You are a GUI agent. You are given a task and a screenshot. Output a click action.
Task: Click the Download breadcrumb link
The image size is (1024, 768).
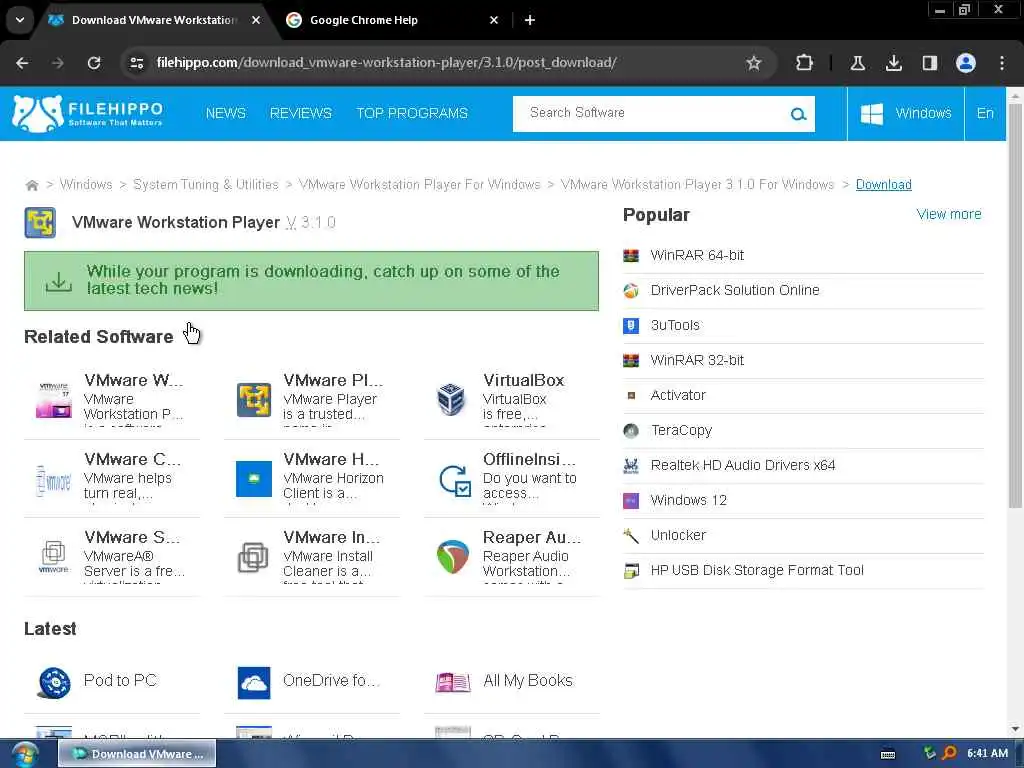tap(884, 185)
